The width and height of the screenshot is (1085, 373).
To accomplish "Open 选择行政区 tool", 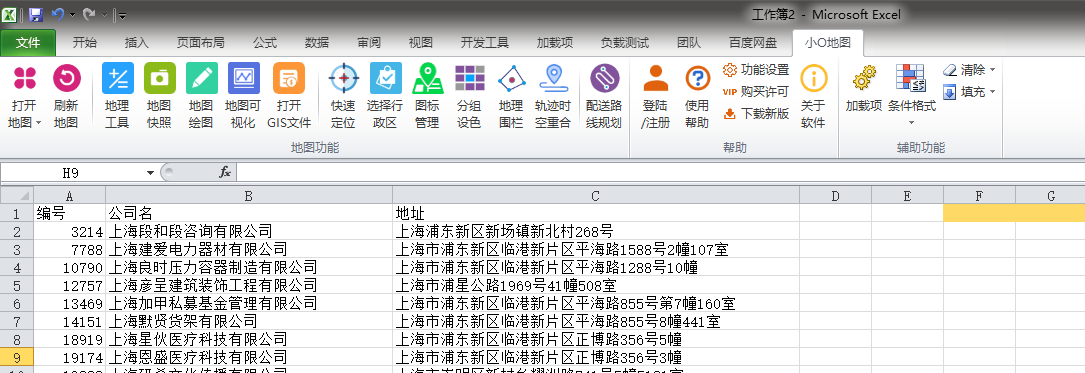I will [x=385, y=96].
